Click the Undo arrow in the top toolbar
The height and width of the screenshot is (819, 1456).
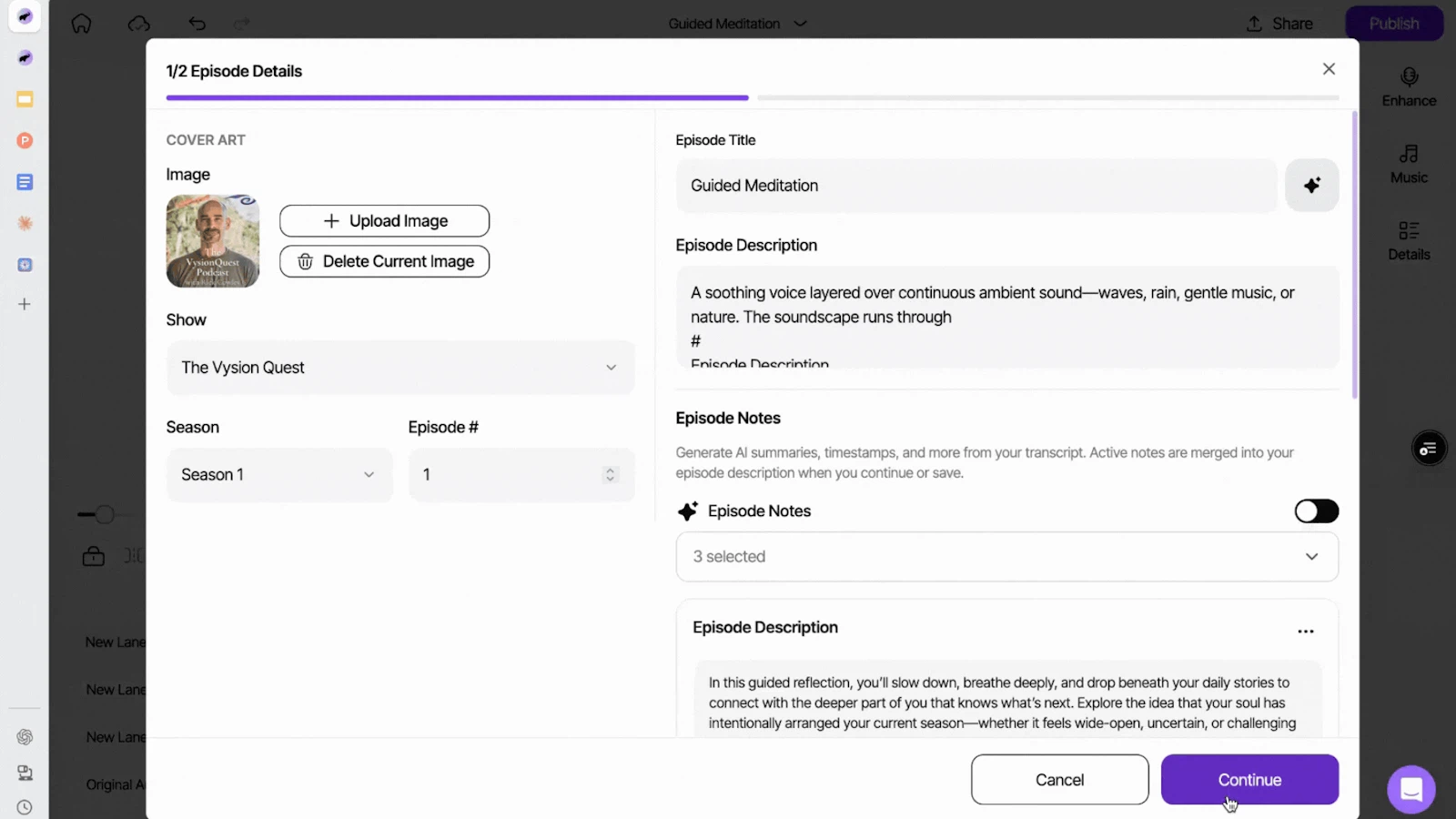pos(197,23)
